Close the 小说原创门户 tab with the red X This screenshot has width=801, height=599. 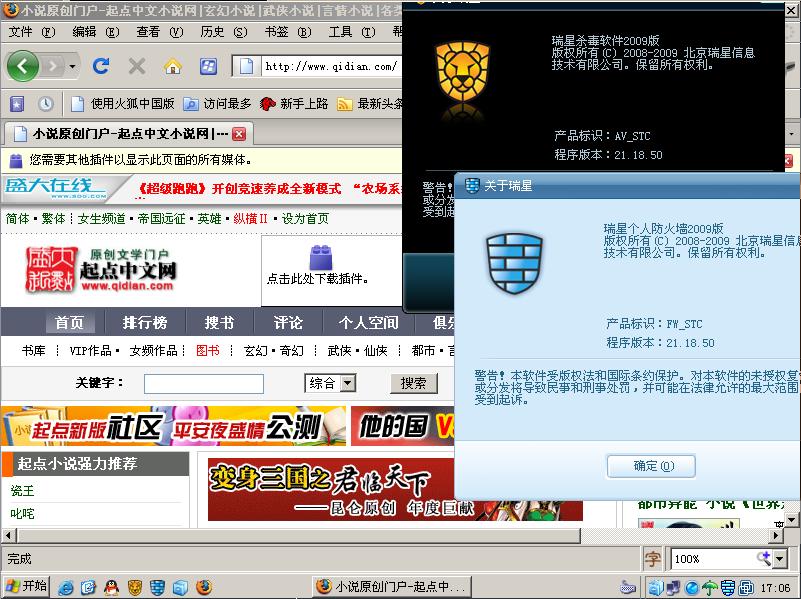[239, 134]
